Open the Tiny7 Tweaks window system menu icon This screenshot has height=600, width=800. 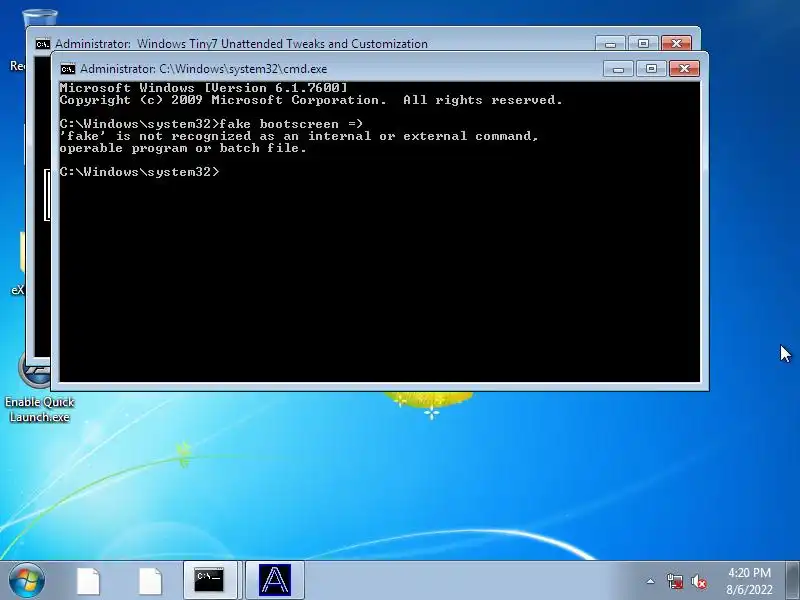(43, 44)
